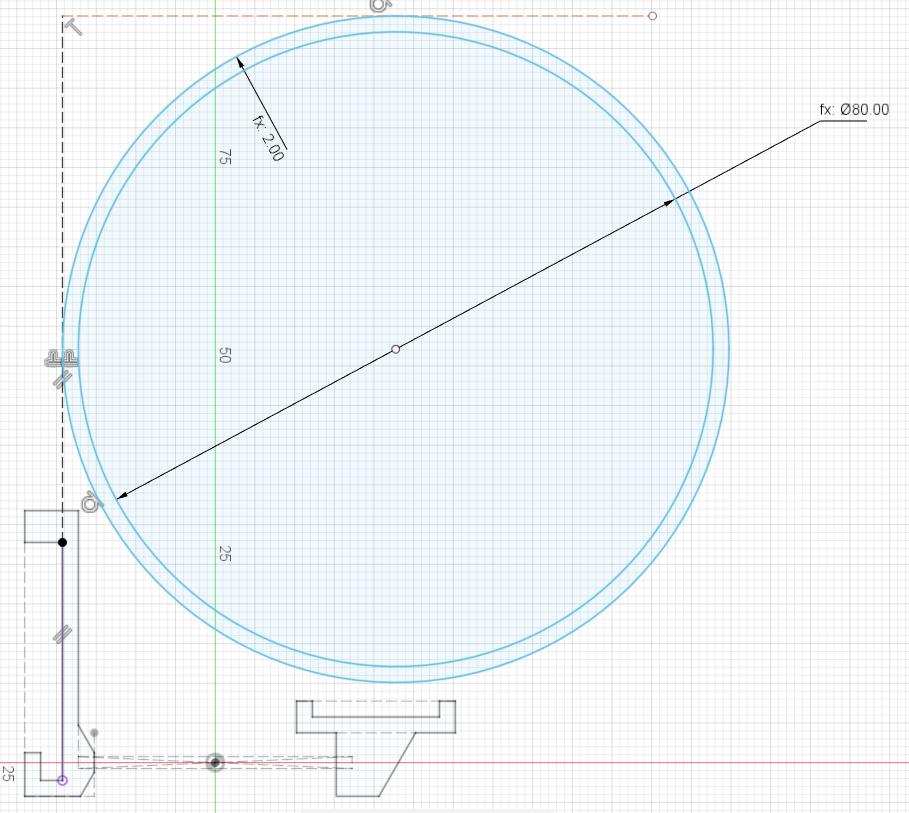
Task: Select the orange dashed horizontal construction line
Action: click(x=355, y=16)
